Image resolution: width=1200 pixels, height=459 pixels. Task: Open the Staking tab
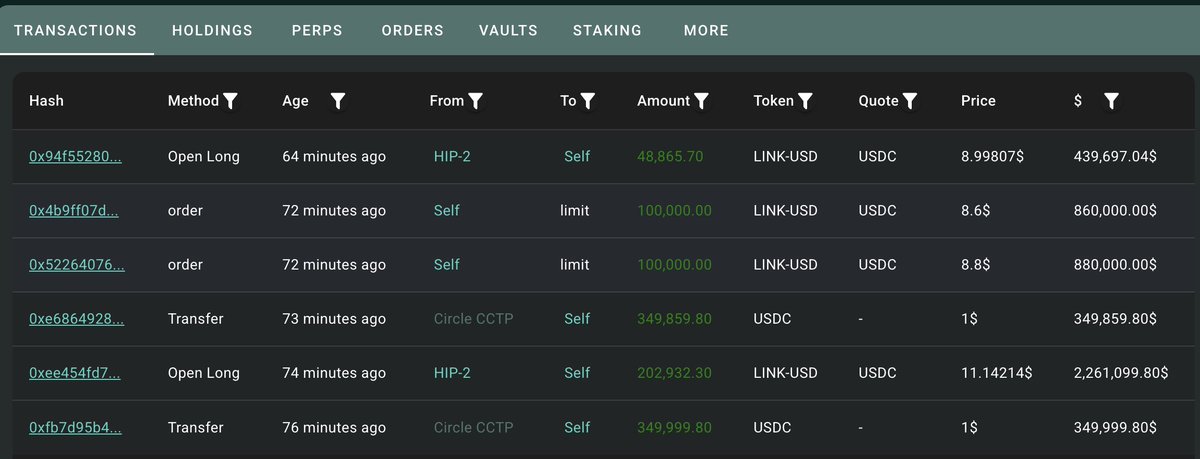(x=607, y=30)
